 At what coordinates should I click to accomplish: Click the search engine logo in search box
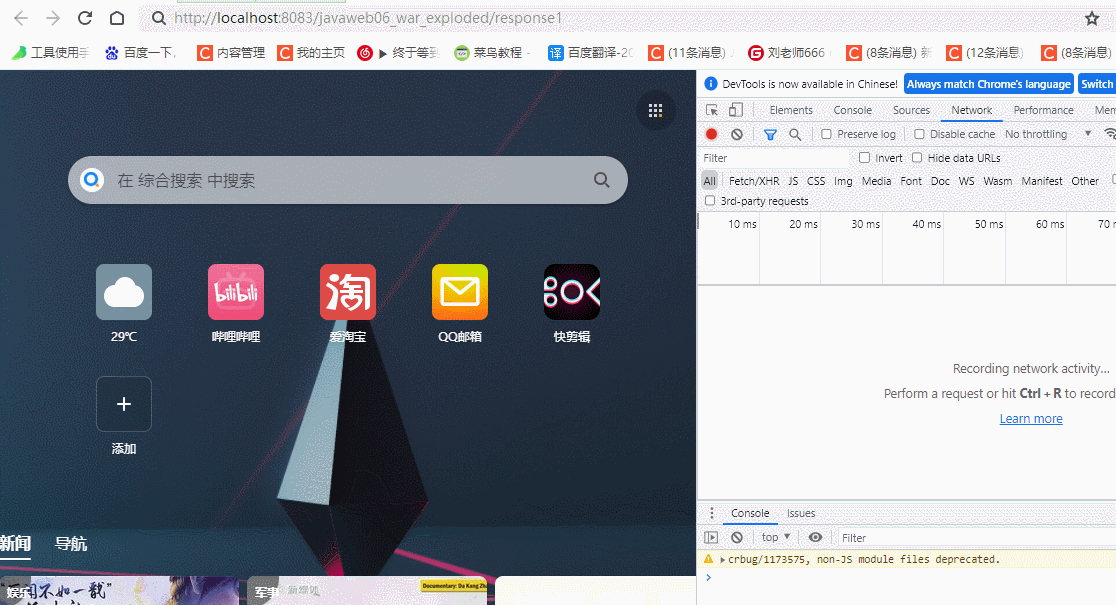pos(92,179)
